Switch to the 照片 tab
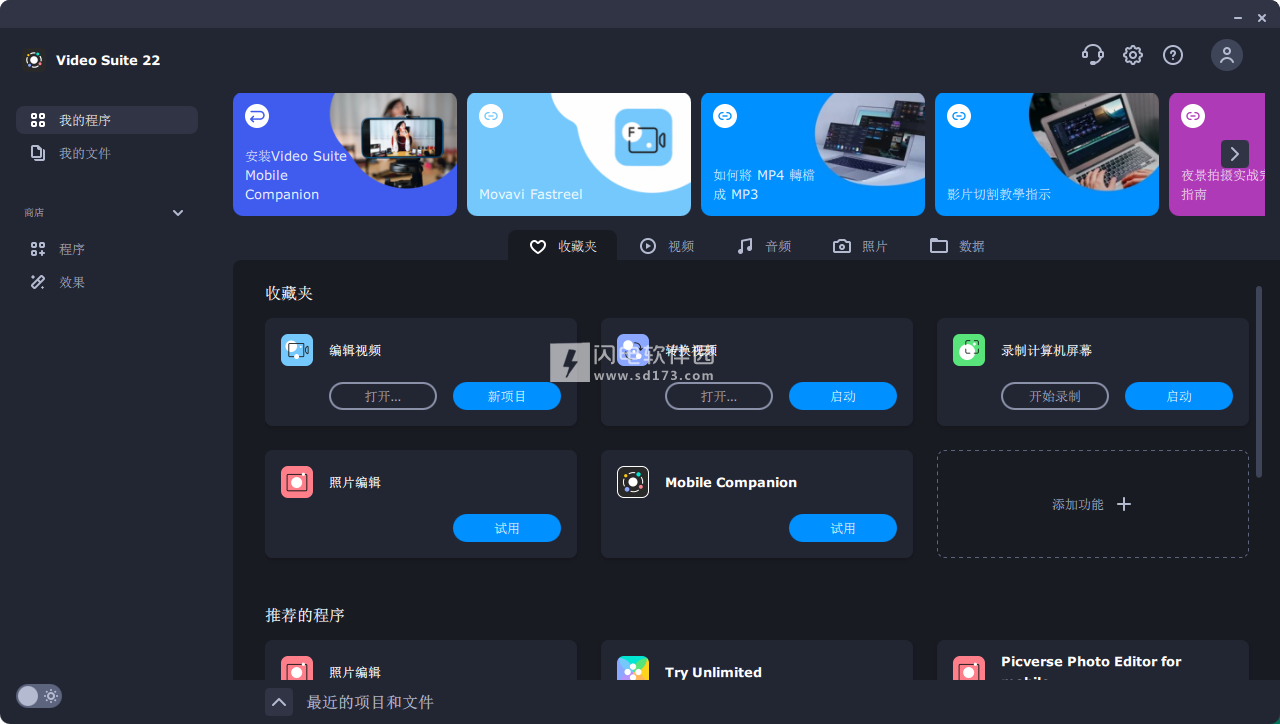The height and width of the screenshot is (724, 1280). 861,246
